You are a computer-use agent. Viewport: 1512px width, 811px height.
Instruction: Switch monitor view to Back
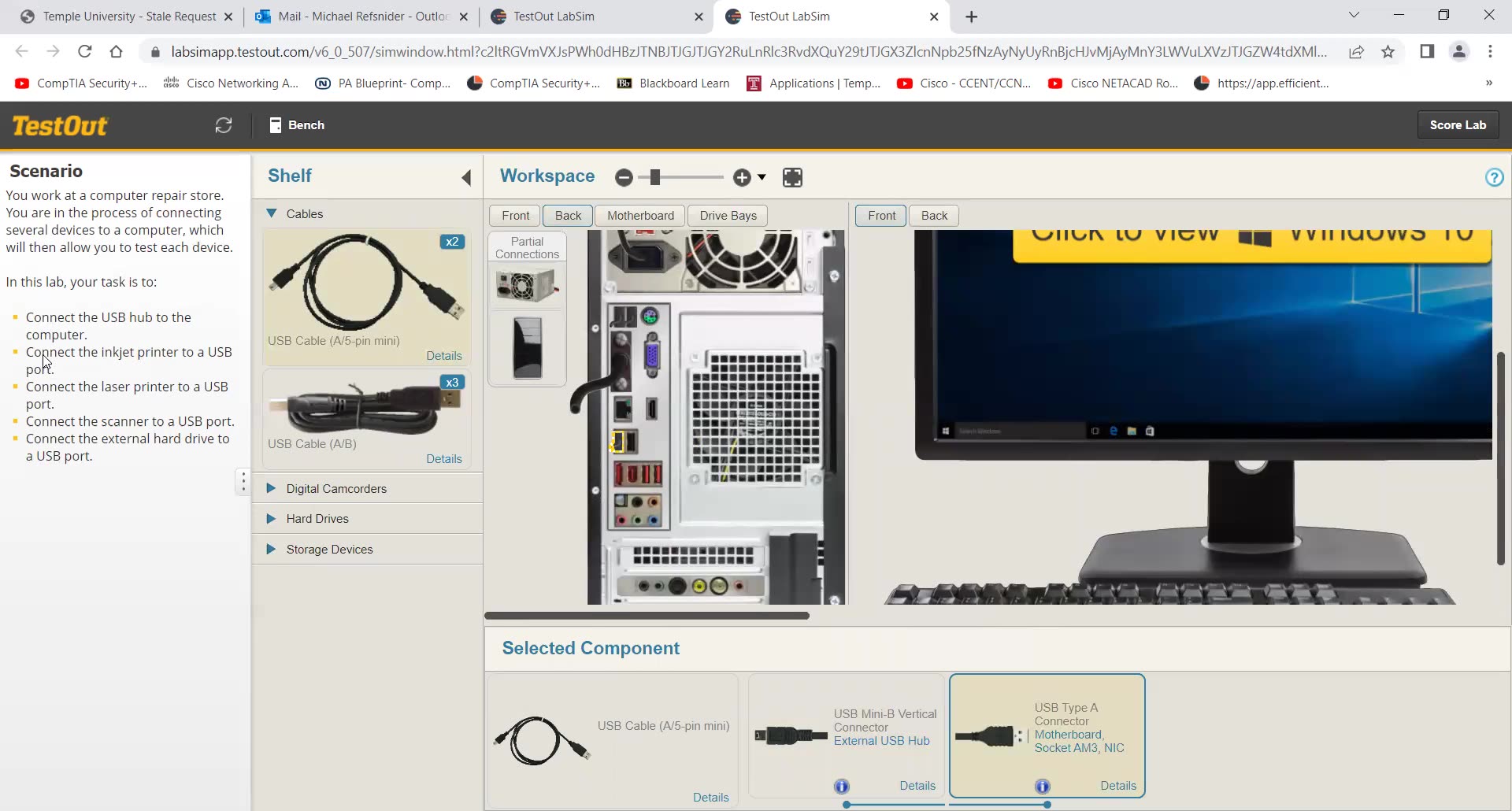click(934, 216)
